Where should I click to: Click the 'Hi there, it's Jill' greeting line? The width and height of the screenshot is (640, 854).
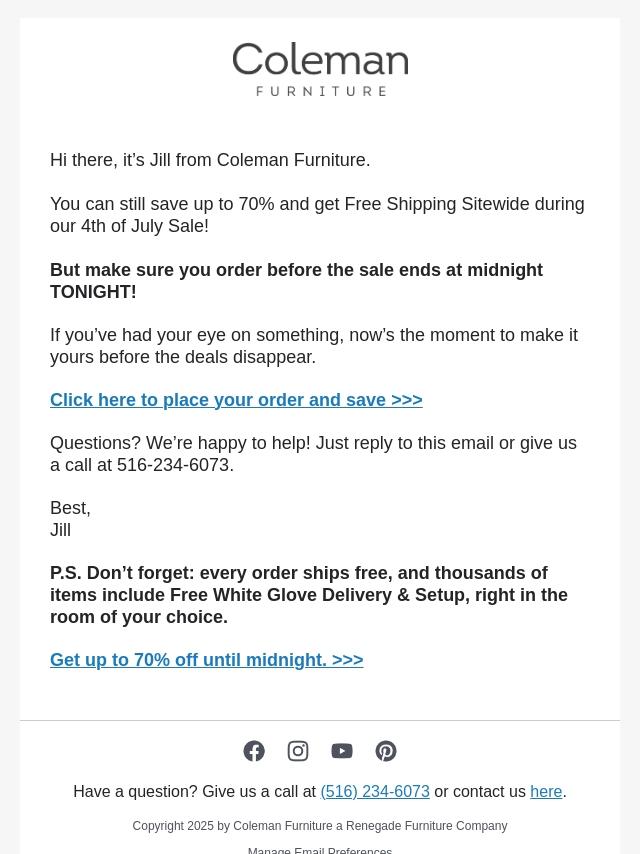[x=210, y=160]
